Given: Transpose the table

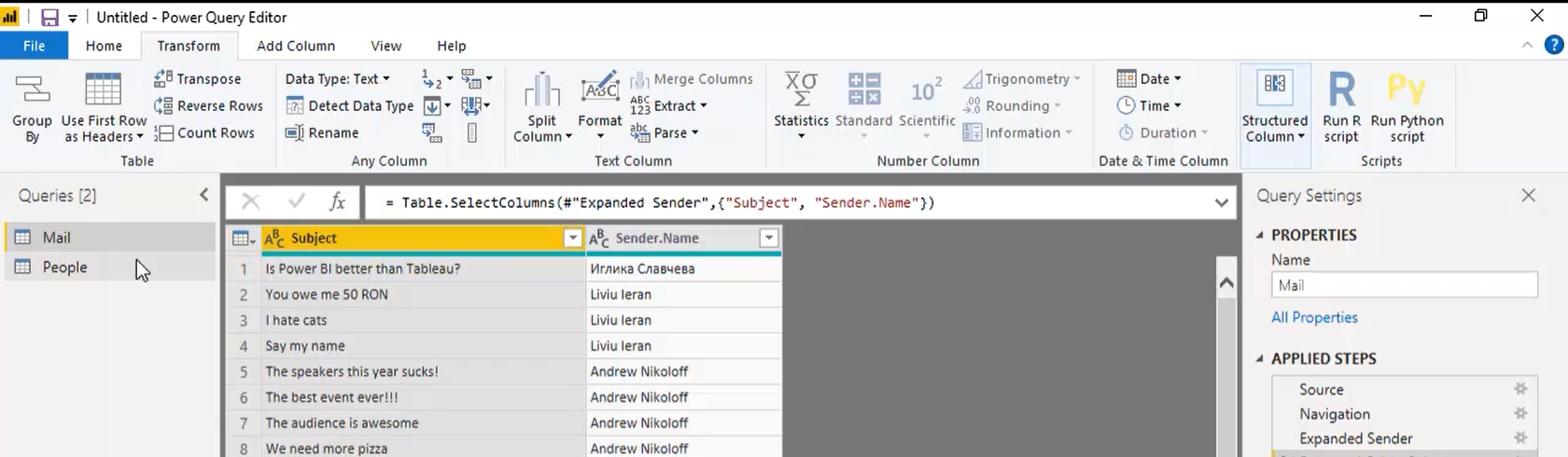Looking at the screenshot, I should click(198, 79).
